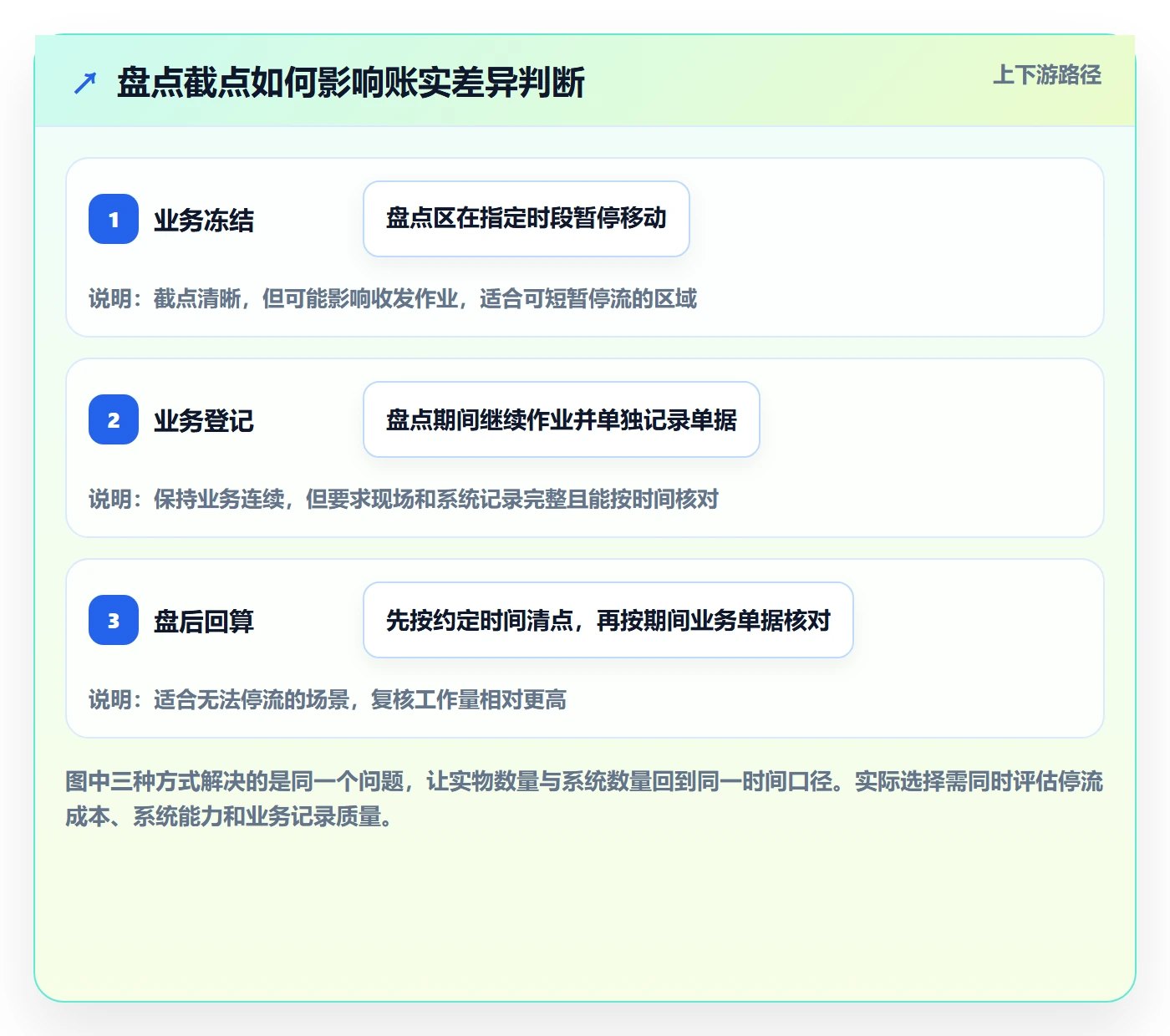Click the number 3 step badge
This screenshot has width=1170, height=1036.
pyautogui.click(x=114, y=620)
